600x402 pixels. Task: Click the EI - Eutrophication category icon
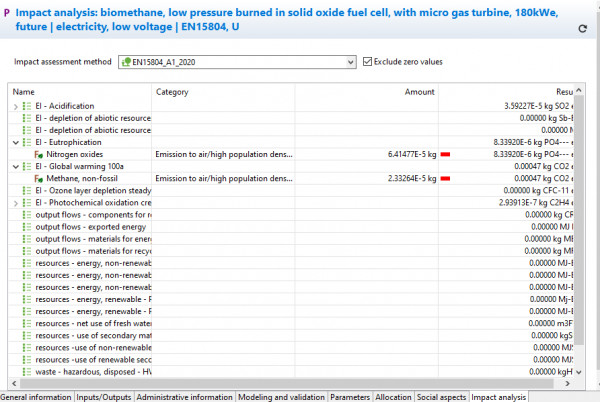click(27, 142)
